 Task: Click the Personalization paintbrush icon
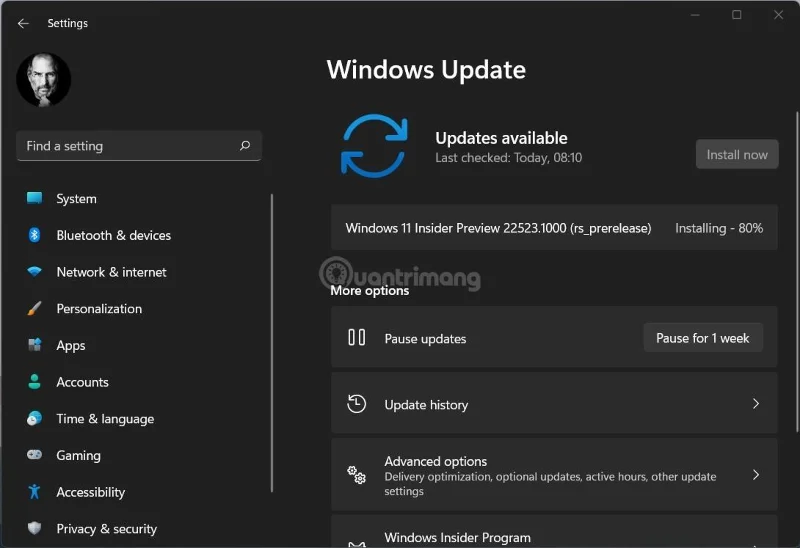pyautogui.click(x=34, y=308)
